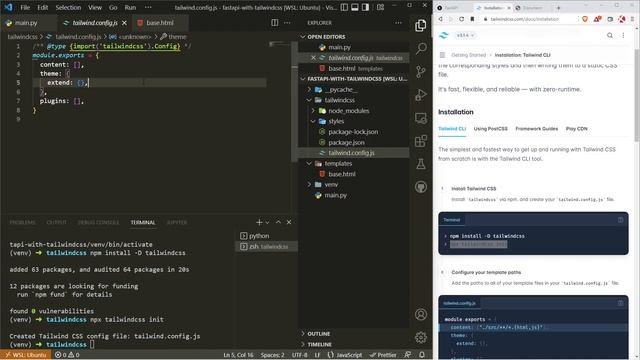Maximize the terminal panel size
Image resolution: width=640 pixels, height=360 pixels.
click(278, 222)
